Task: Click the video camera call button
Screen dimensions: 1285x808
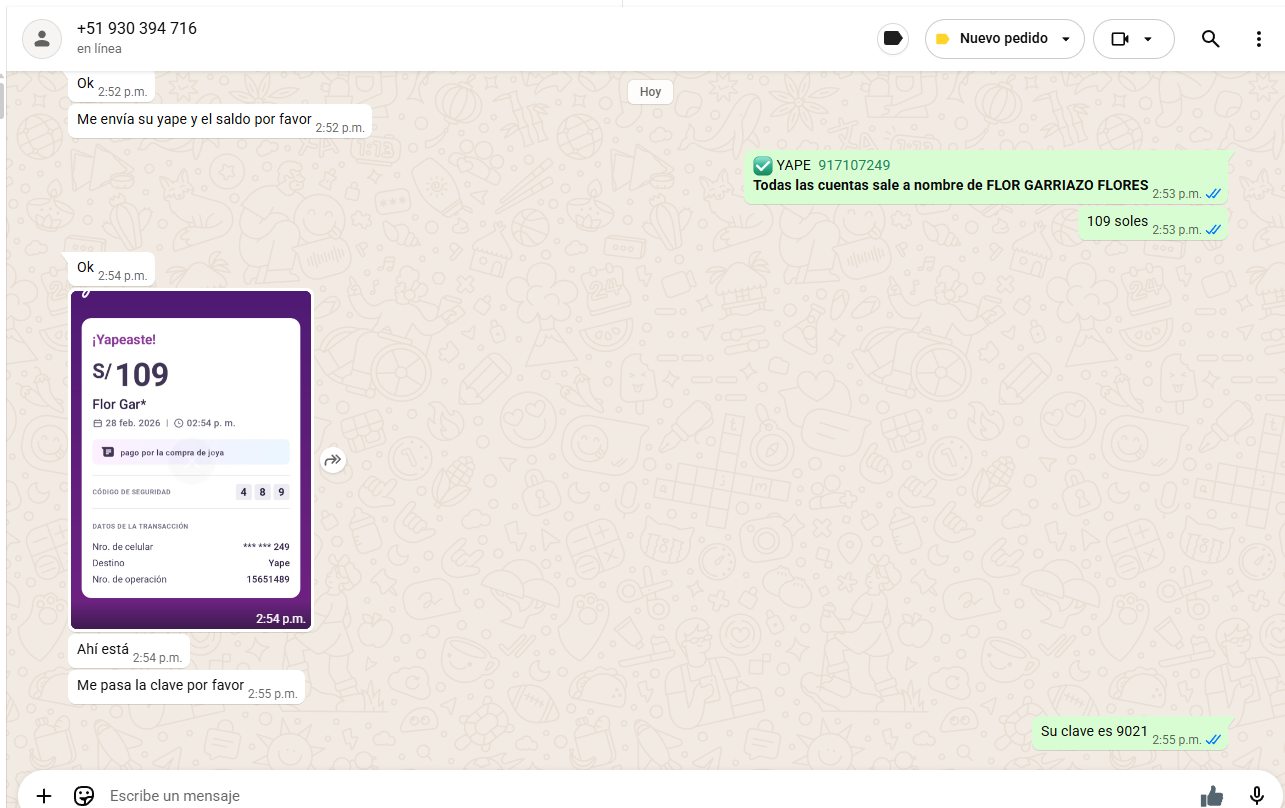Action: tap(1120, 39)
